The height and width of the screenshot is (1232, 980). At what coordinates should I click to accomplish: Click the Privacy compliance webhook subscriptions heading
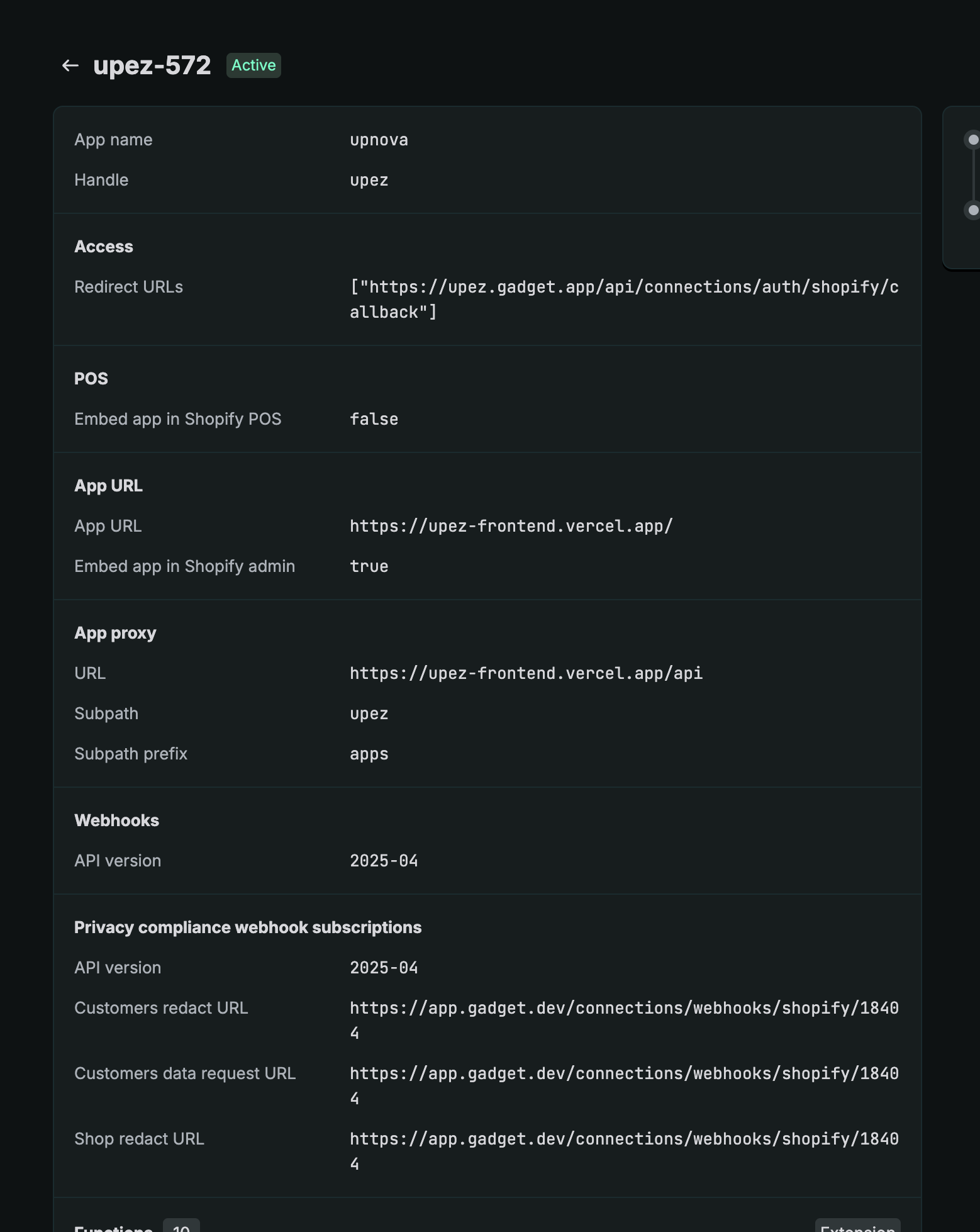point(248,927)
